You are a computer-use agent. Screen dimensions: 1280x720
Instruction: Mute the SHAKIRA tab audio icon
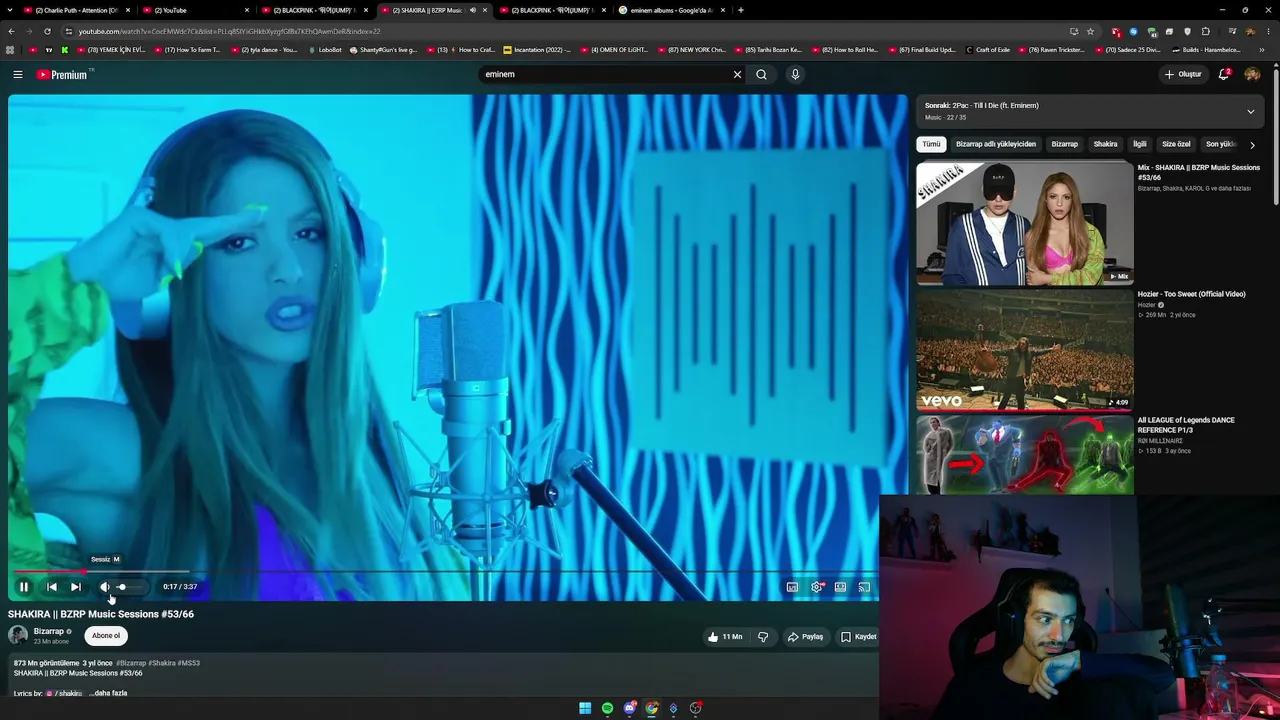point(472,10)
